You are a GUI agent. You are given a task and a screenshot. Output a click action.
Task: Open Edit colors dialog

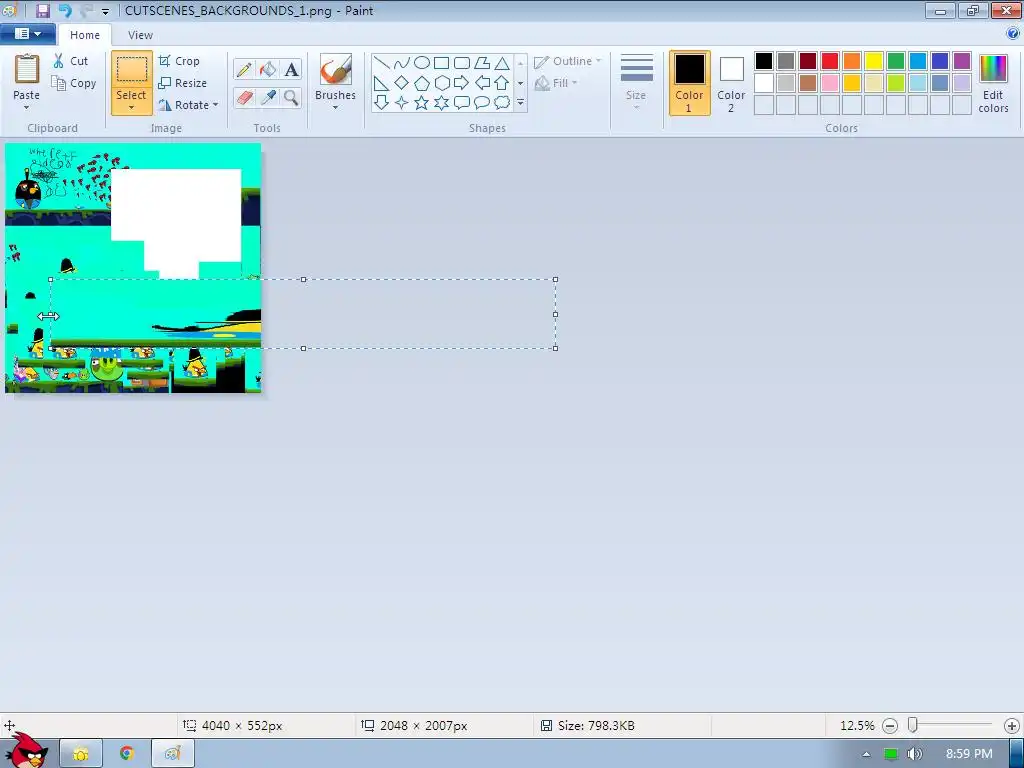click(x=993, y=83)
